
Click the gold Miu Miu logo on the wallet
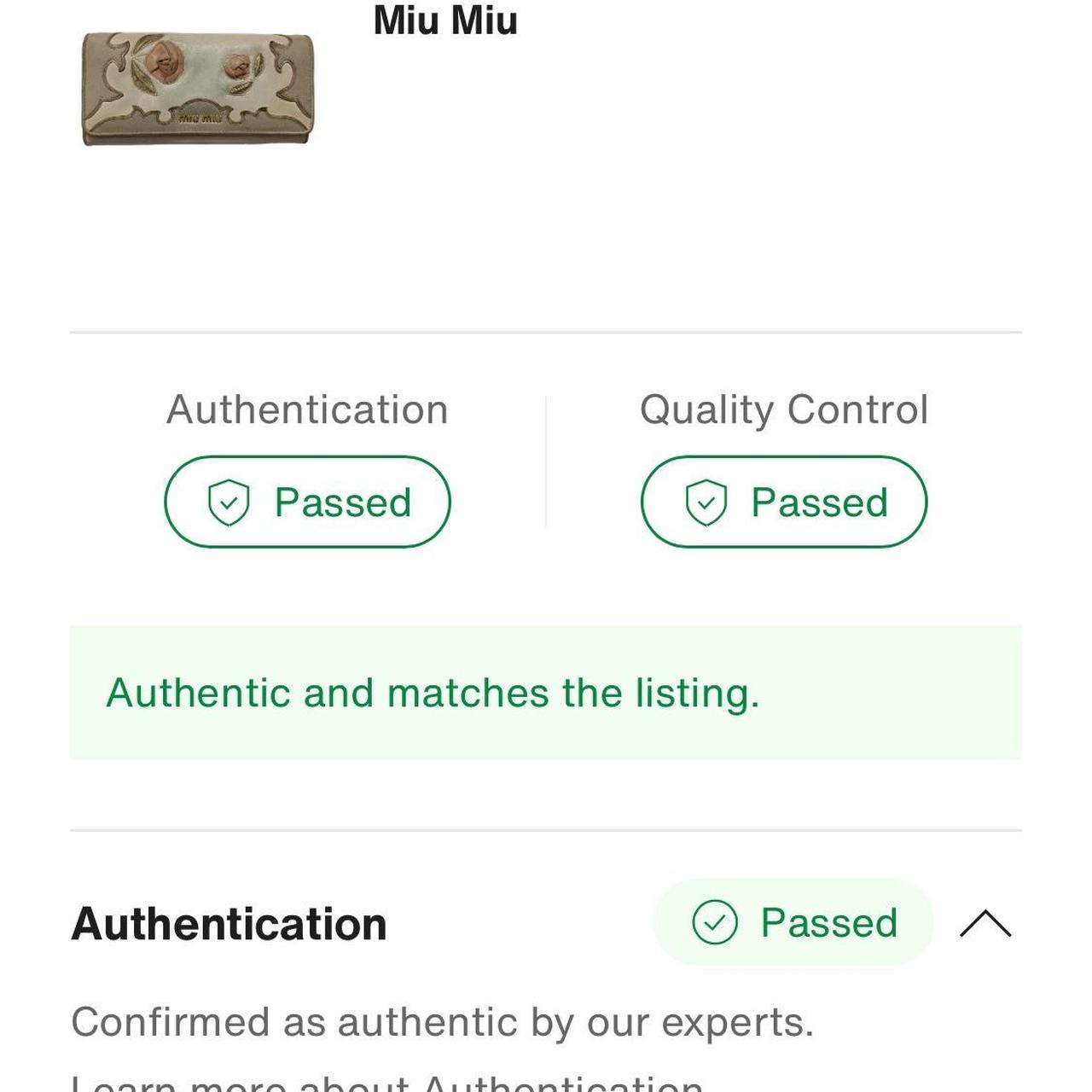(200, 118)
